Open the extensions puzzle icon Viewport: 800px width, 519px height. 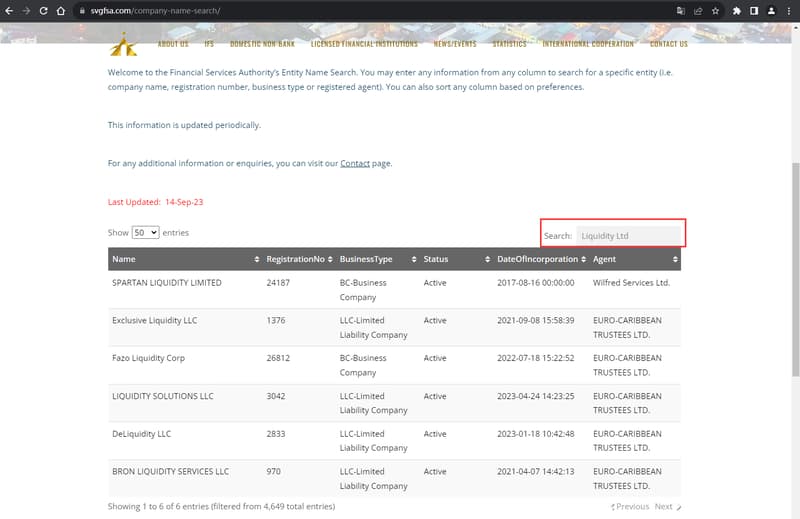pos(737,11)
